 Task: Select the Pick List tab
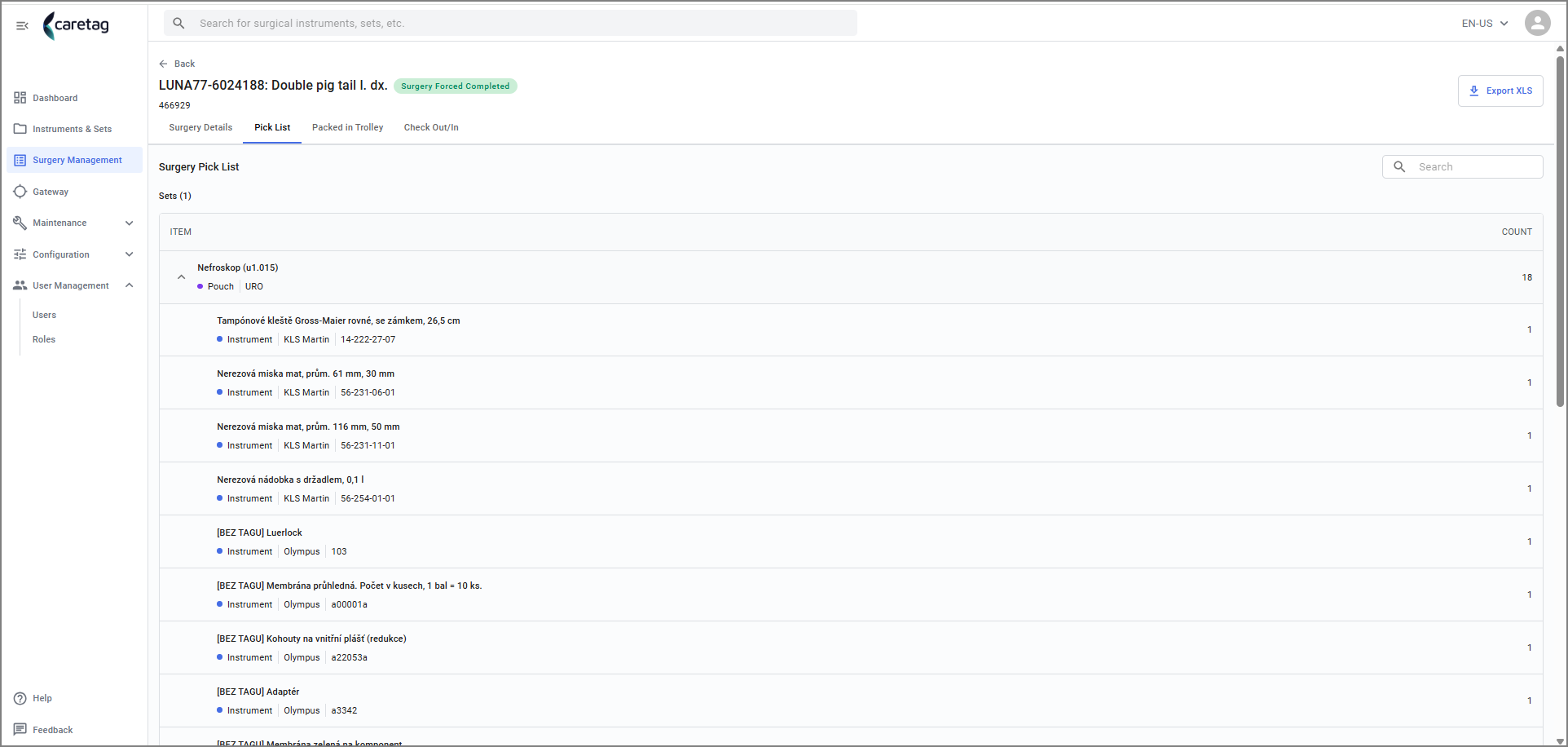pyautogui.click(x=272, y=127)
